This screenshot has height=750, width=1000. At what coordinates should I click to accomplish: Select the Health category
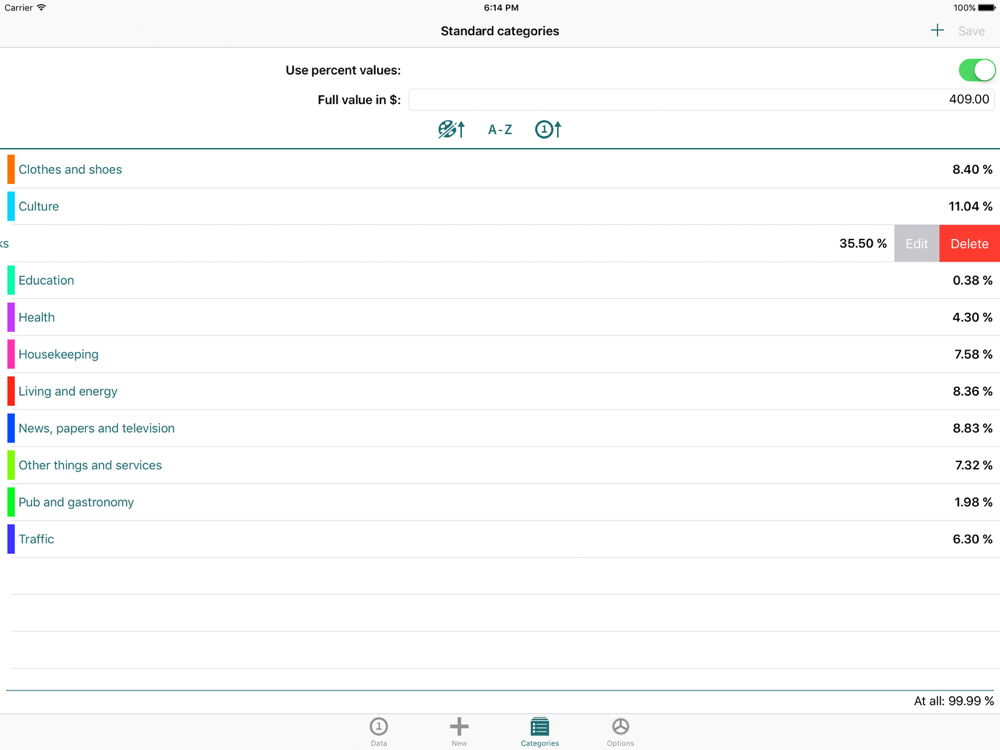(500, 317)
